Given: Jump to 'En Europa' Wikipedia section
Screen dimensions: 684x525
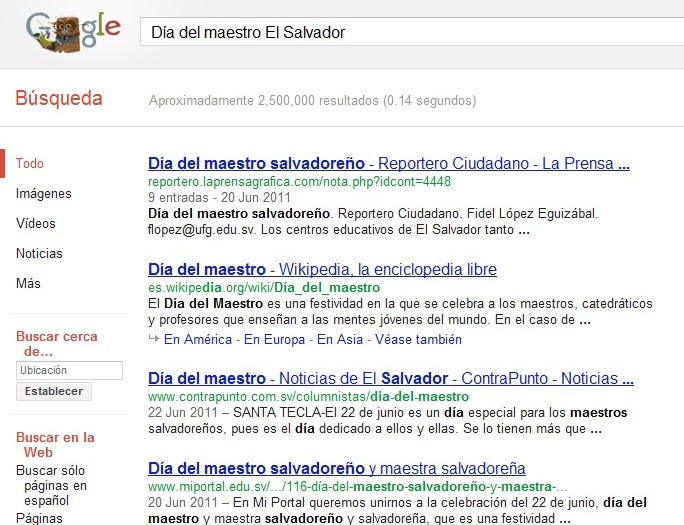Looking at the screenshot, I should point(274,339).
